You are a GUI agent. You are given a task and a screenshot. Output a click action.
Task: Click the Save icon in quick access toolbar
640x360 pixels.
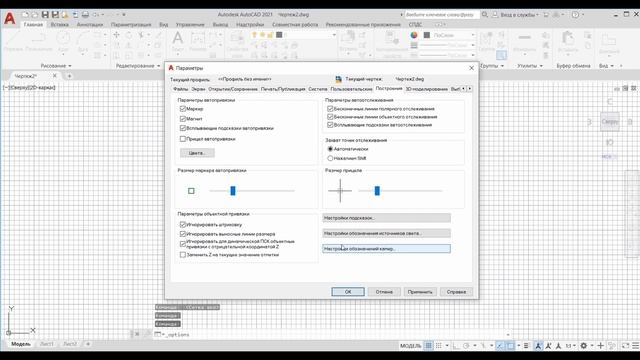(45, 15)
